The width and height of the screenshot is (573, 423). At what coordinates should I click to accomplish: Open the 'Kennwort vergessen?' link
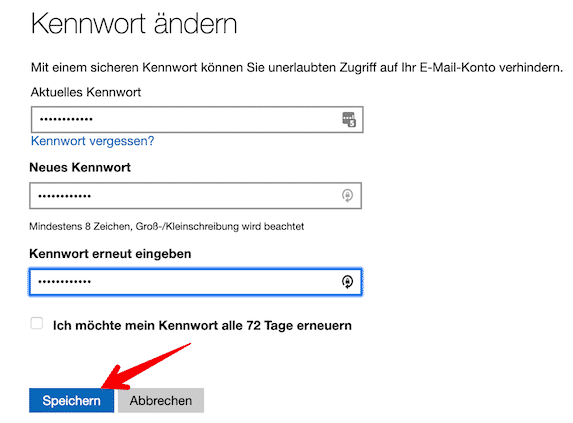coord(92,141)
